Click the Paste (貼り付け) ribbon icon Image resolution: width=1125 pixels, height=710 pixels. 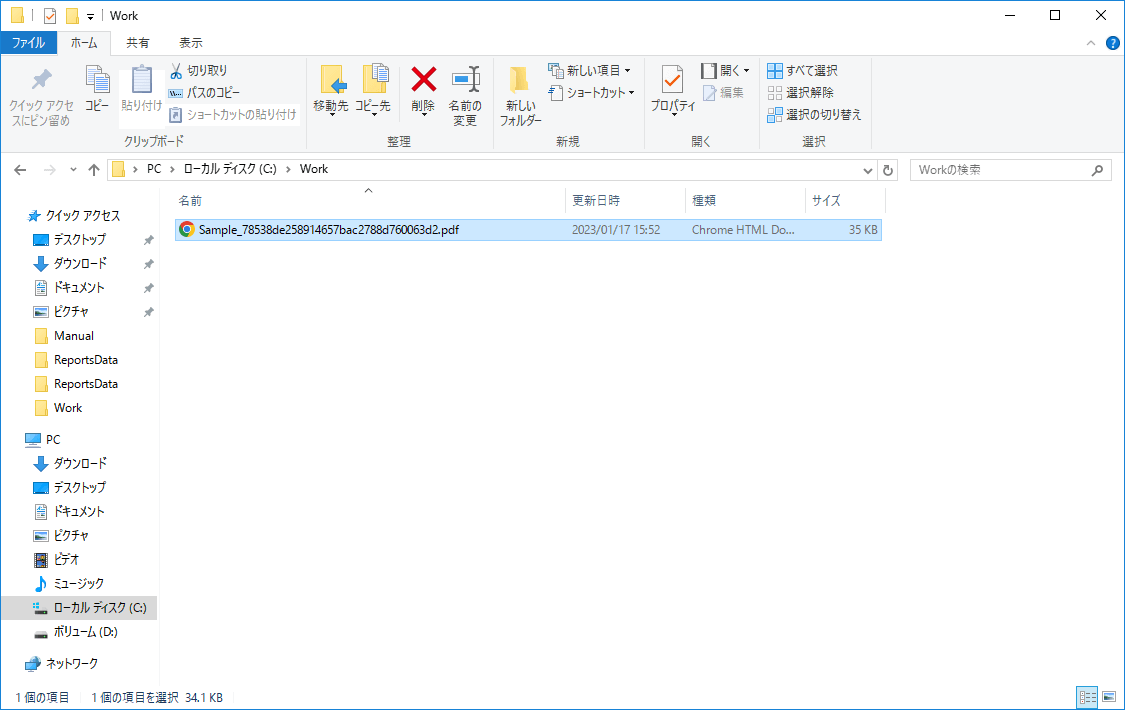pos(141,89)
